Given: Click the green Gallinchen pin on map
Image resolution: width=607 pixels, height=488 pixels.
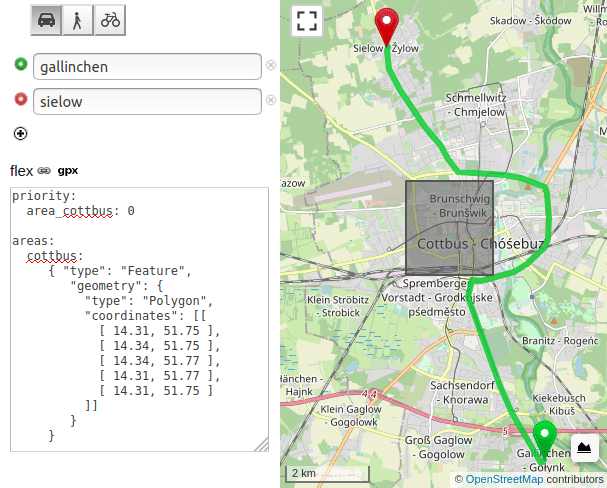Looking at the screenshot, I should (544, 437).
